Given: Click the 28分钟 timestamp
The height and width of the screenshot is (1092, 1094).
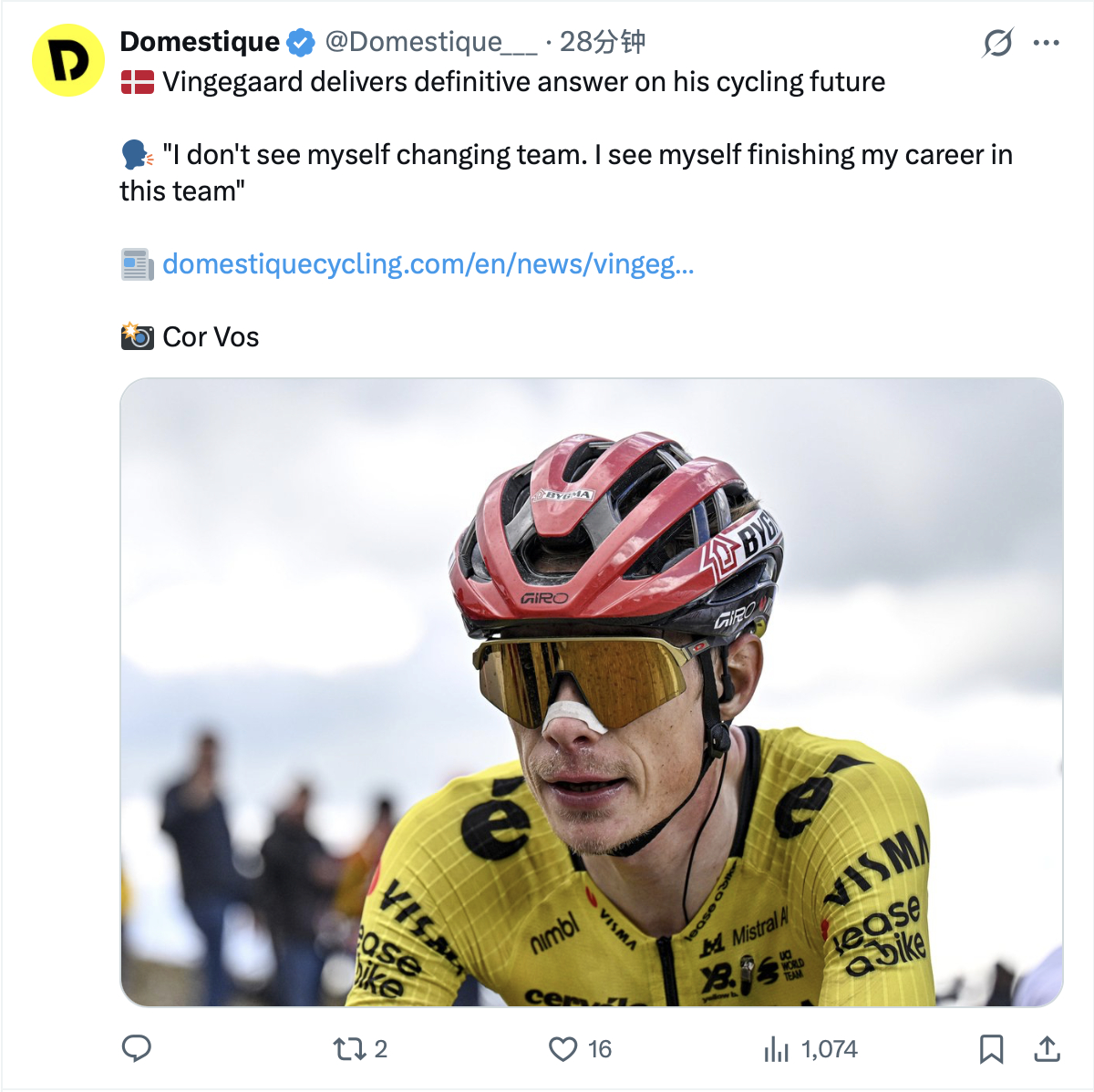Looking at the screenshot, I should pos(603,42).
